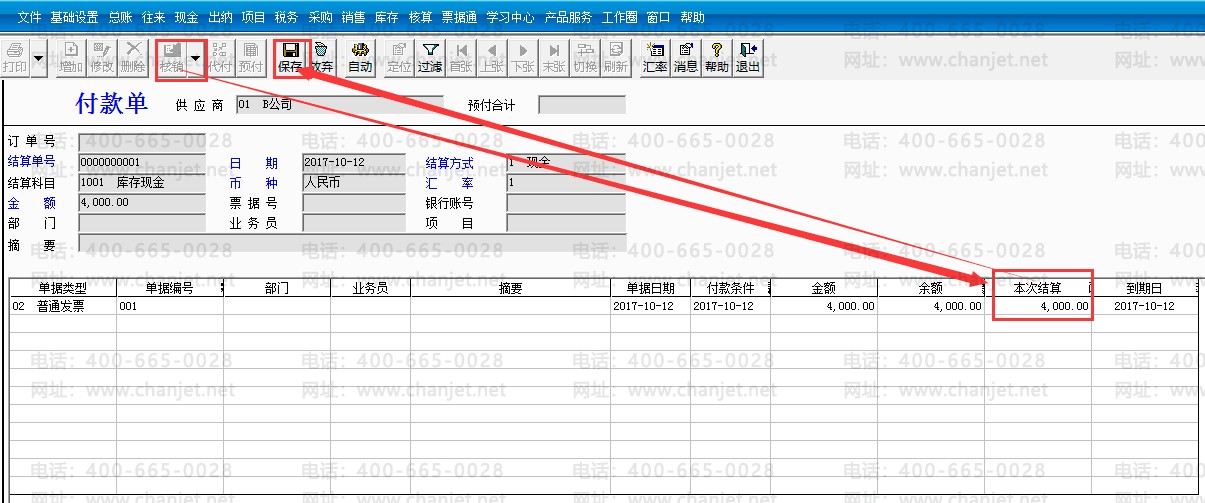Click the 结算单号 field 0000000001
This screenshot has width=1205, height=503.
[142, 162]
